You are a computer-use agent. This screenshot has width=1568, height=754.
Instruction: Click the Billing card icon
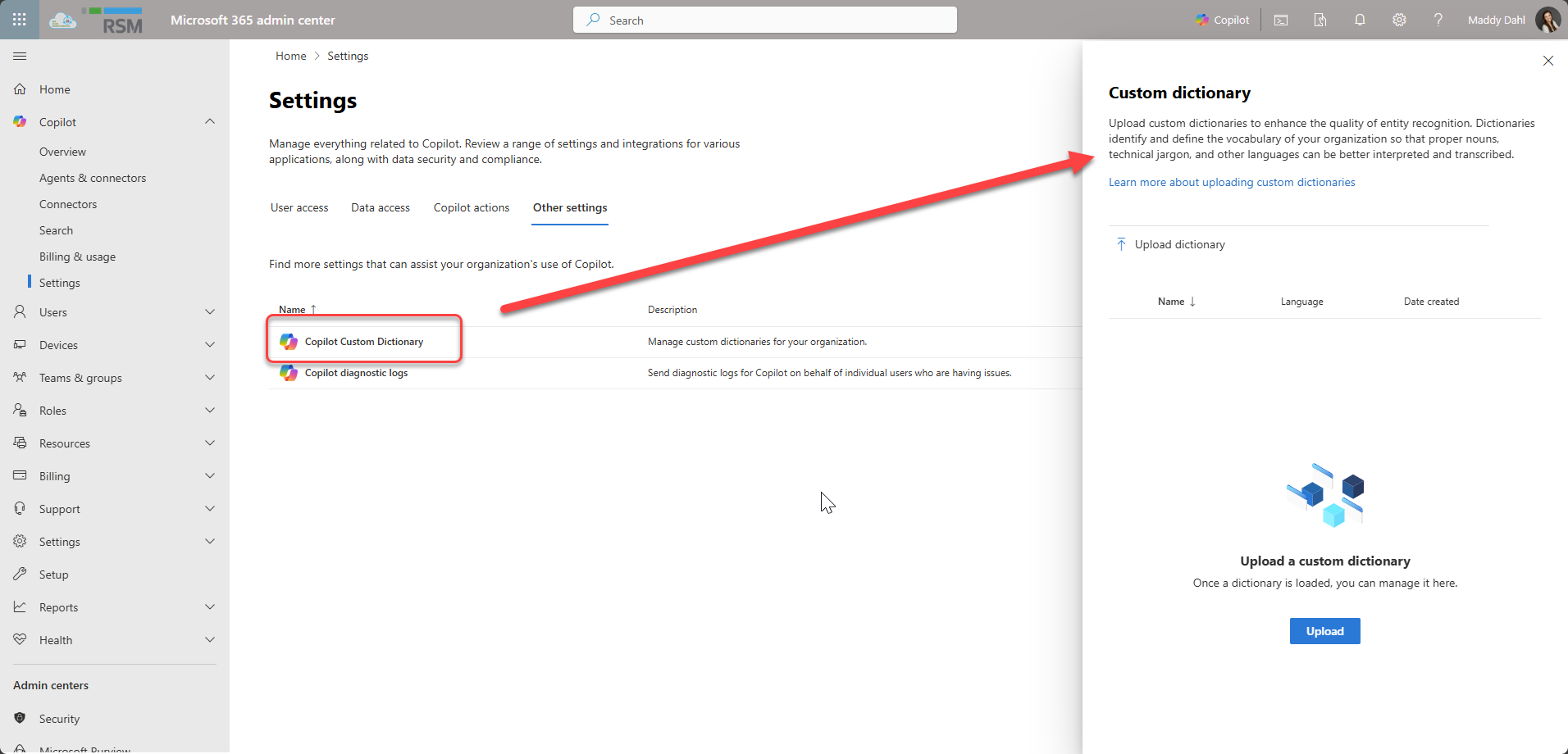(x=20, y=476)
